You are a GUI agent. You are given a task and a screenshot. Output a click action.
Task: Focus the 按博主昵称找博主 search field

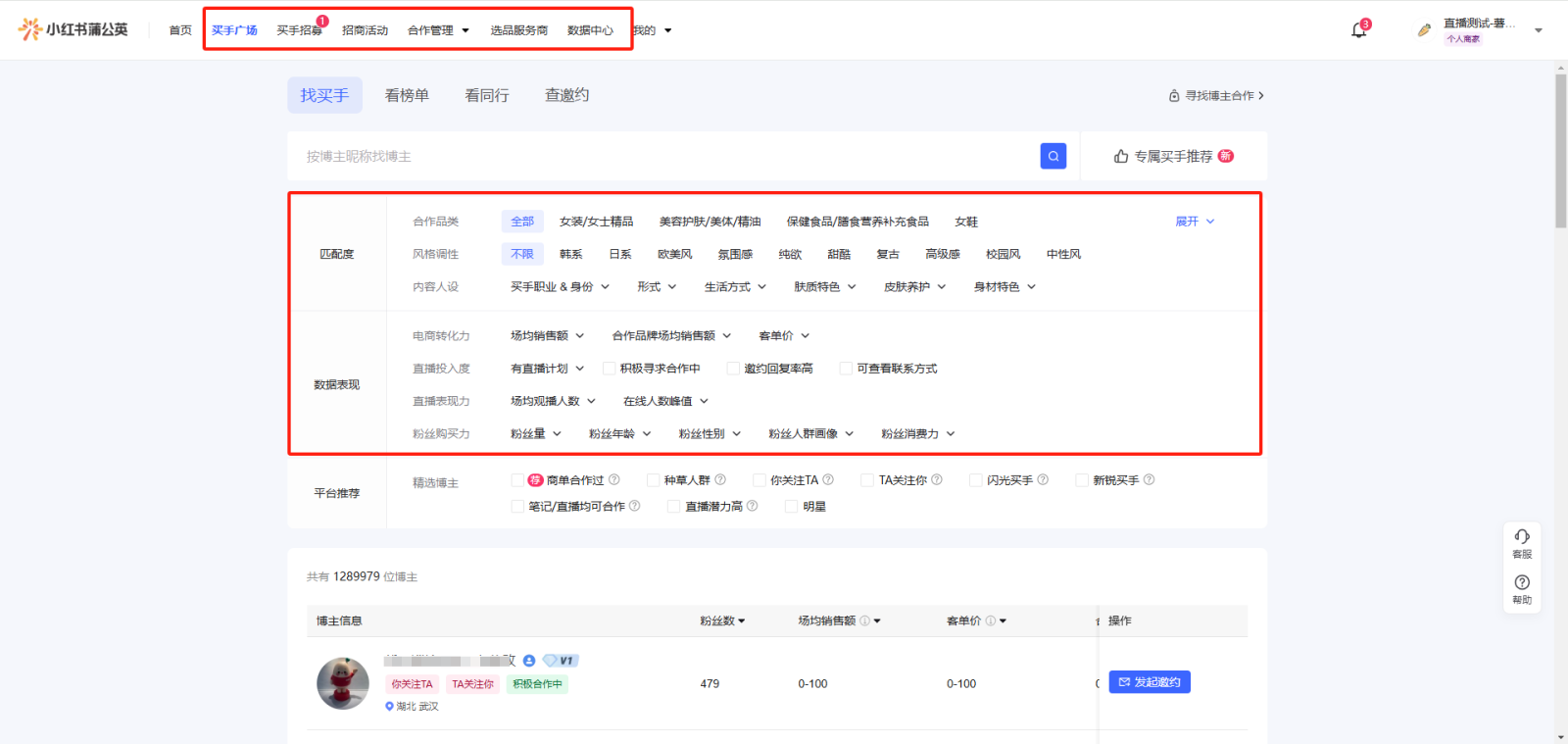coord(666,156)
